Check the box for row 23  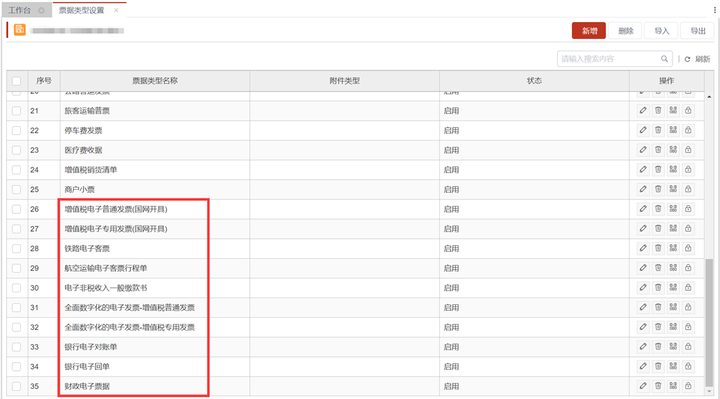coord(17,150)
